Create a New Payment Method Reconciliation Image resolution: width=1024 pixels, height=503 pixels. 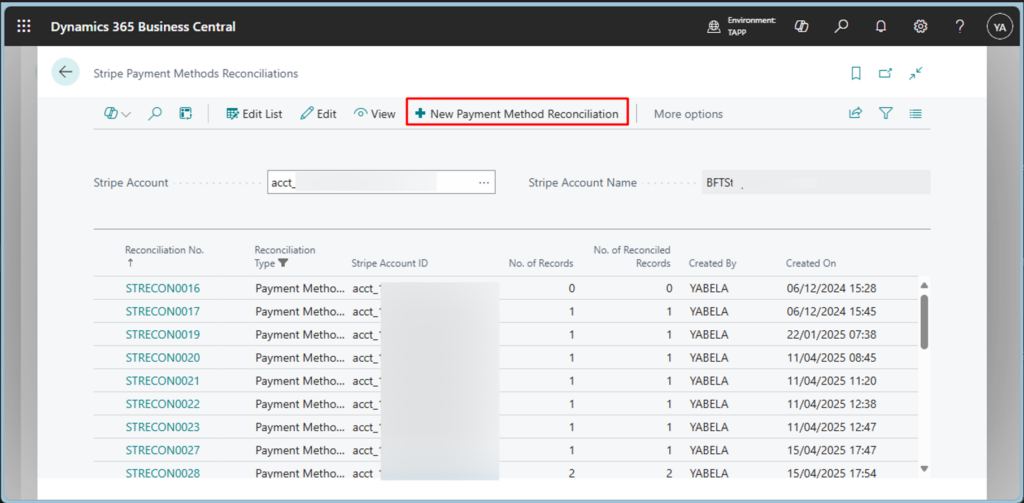coord(517,114)
